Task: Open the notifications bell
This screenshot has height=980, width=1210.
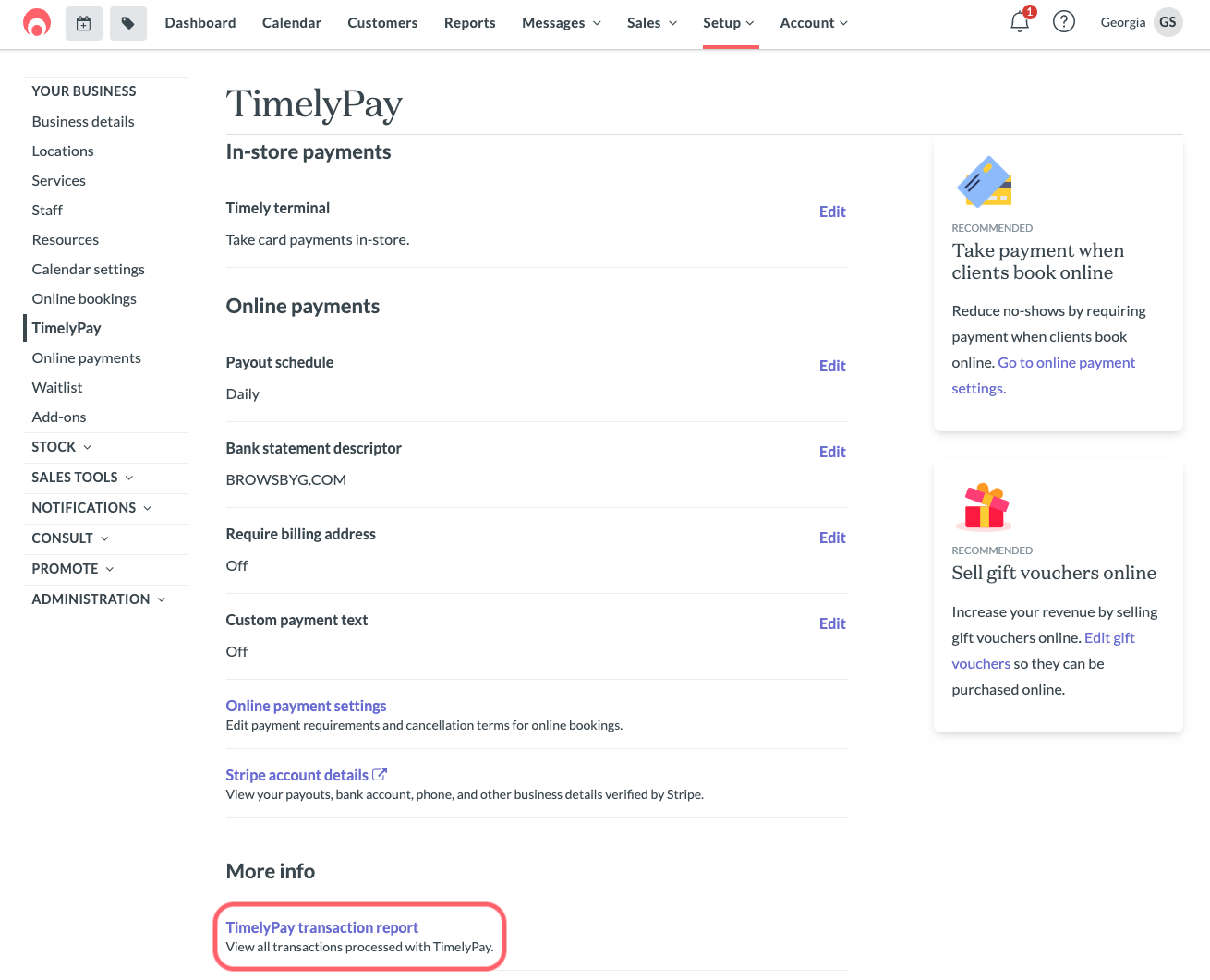Action: (1020, 21)
